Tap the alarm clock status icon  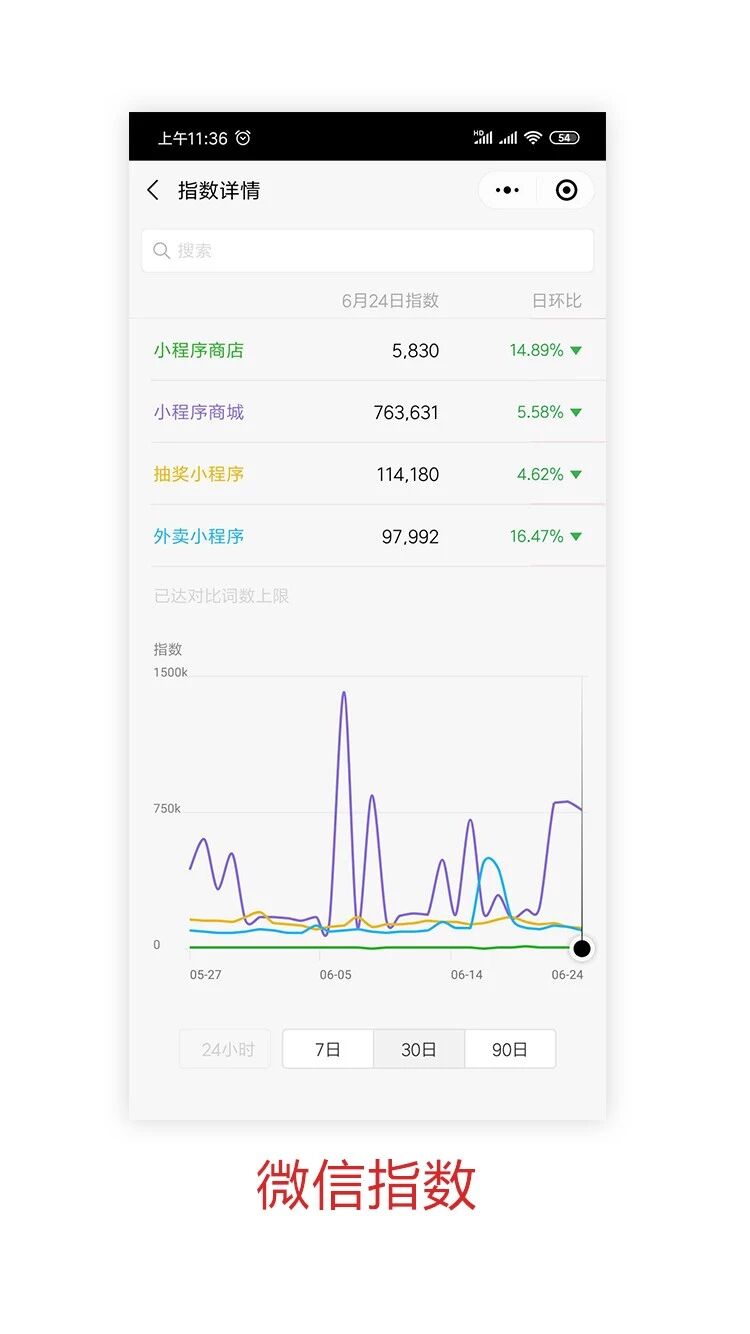coord(243,138)
